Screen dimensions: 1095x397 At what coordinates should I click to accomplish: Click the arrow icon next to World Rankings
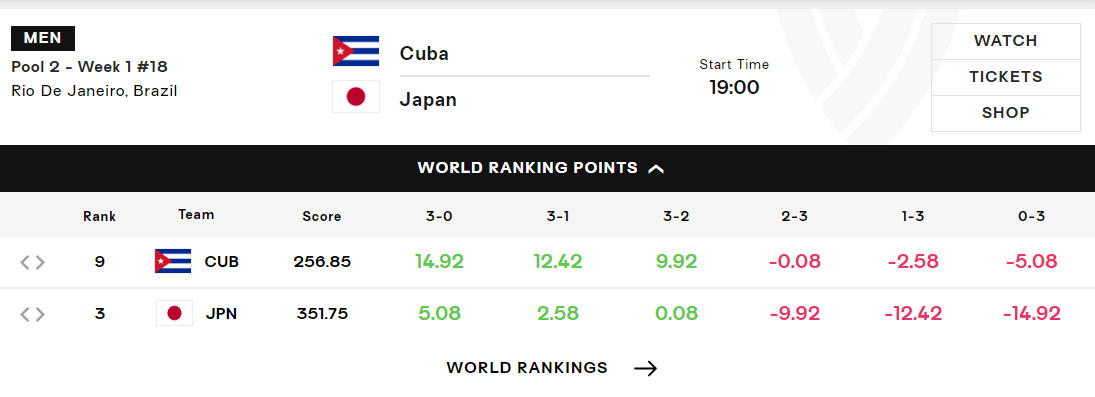646,368
